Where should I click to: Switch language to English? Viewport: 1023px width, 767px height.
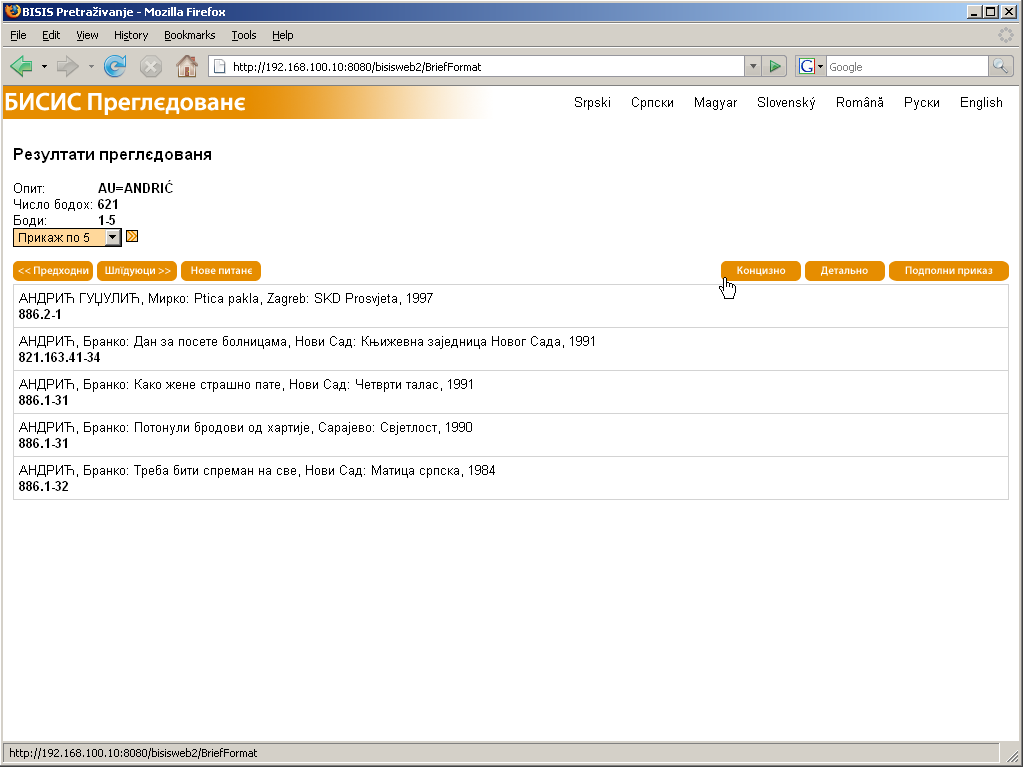point(981,102)
